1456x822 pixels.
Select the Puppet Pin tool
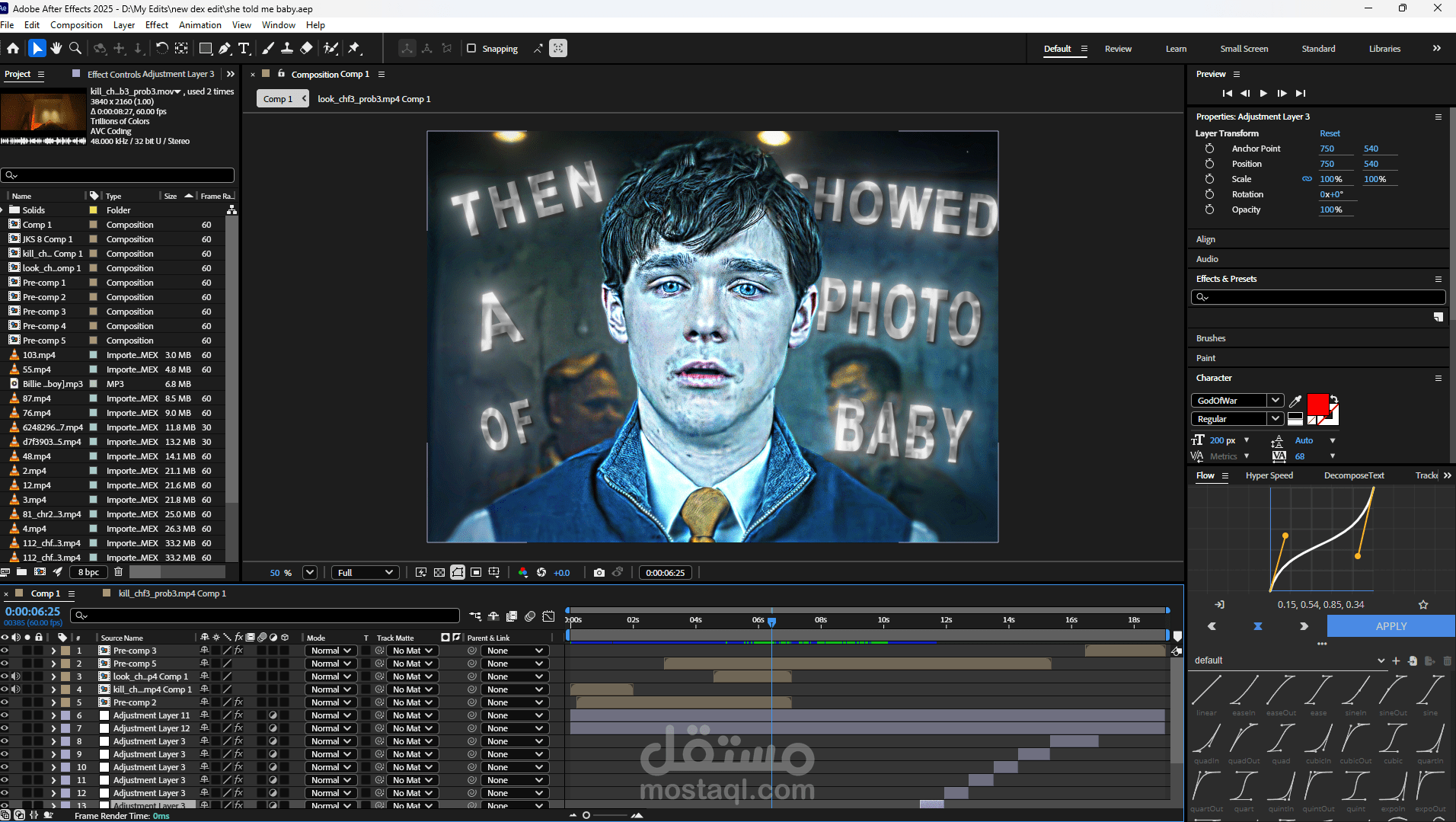pyautogui.click(x=354, y=48)
